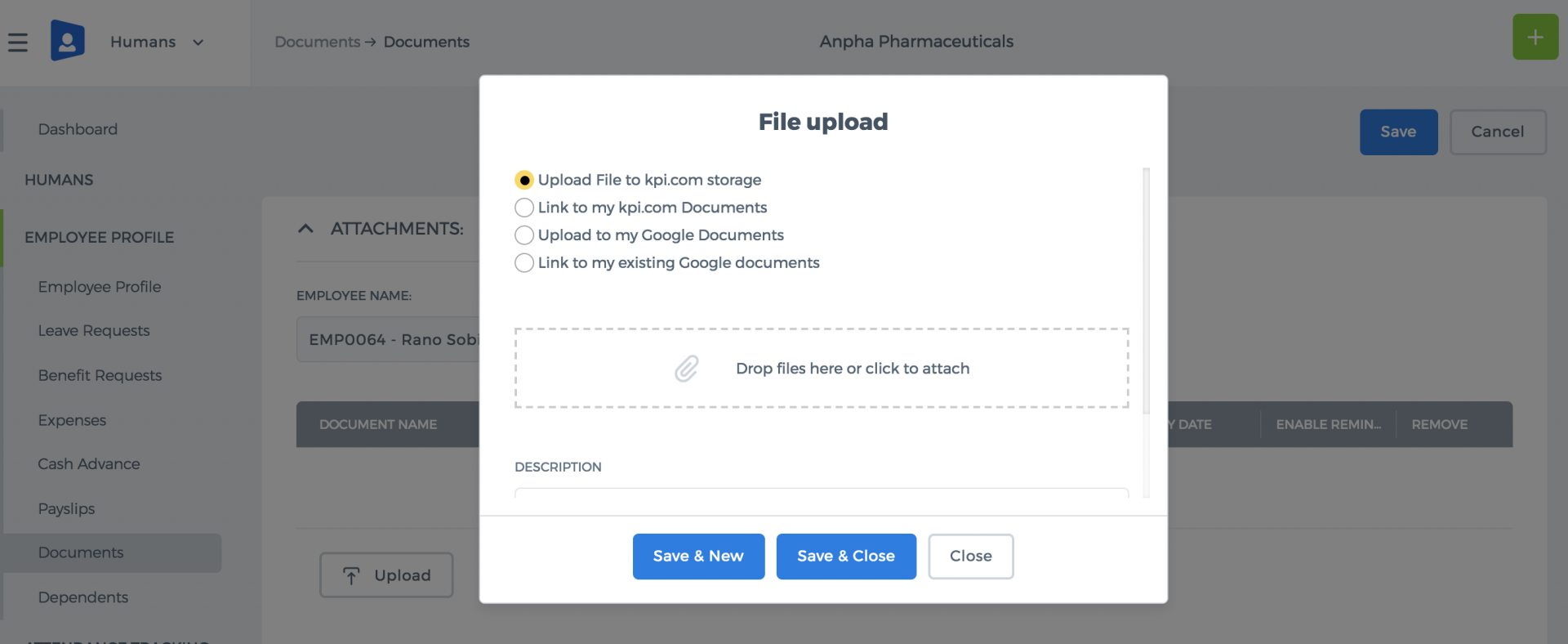Click the Drop files here area

(x=822, y=369)
